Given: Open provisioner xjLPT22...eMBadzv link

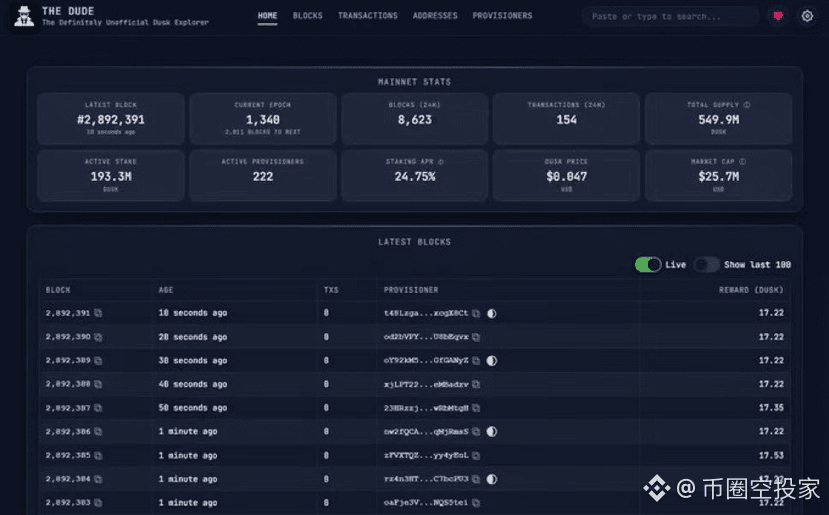Looking at the screenshot, I should point(425,385).
